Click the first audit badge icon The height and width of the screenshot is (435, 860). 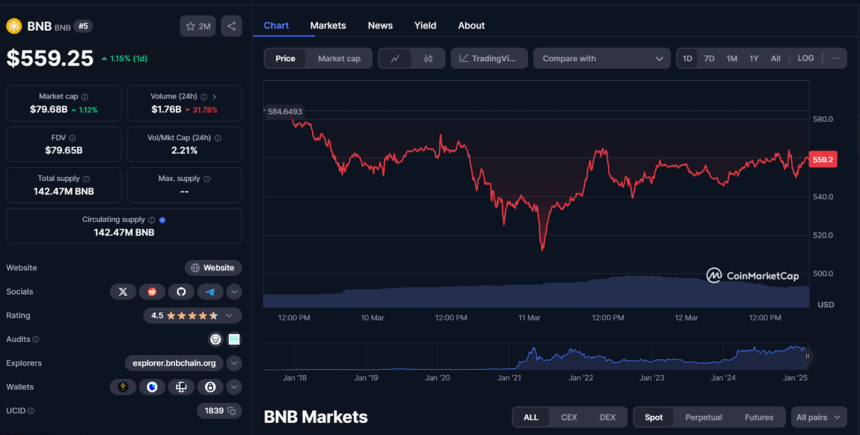216,340
